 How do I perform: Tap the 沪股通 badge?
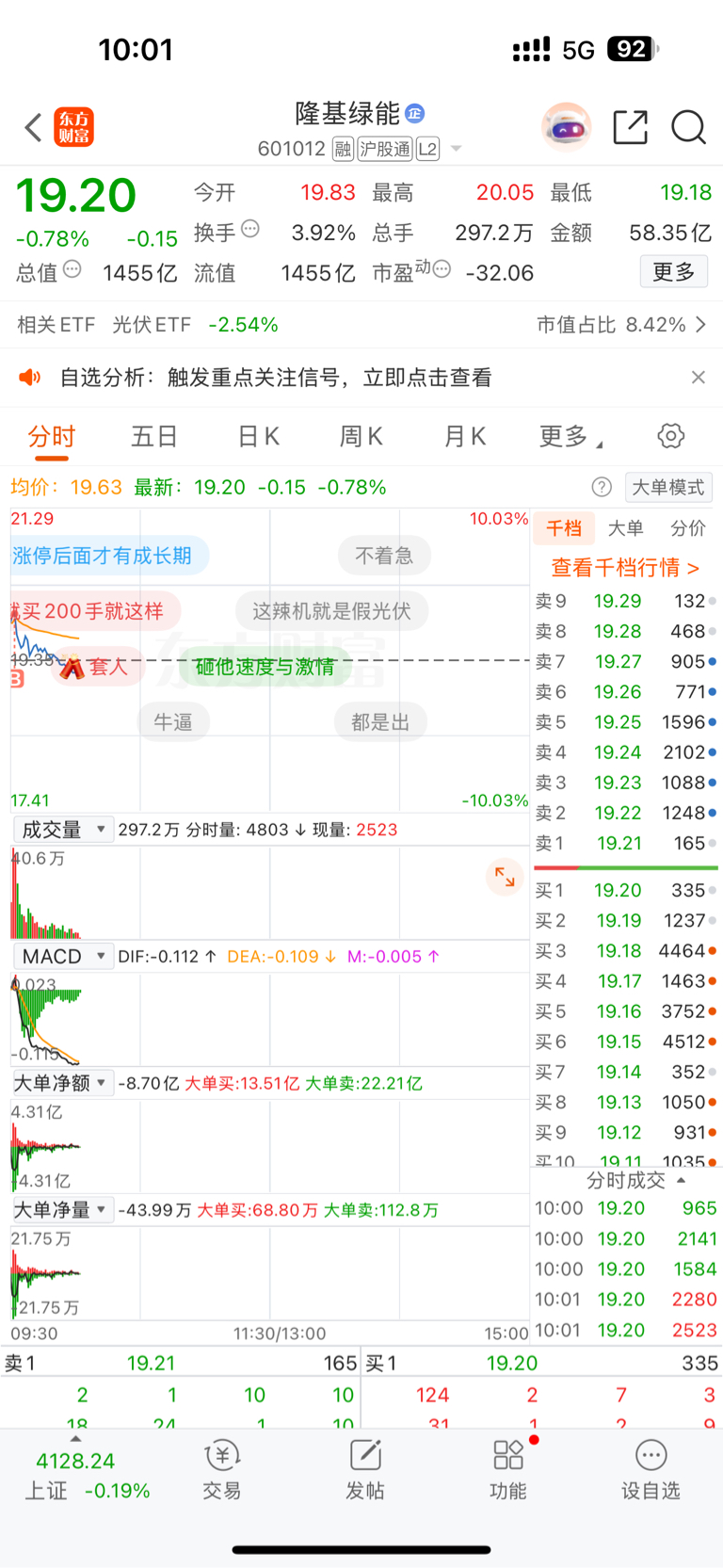point(384,149)
